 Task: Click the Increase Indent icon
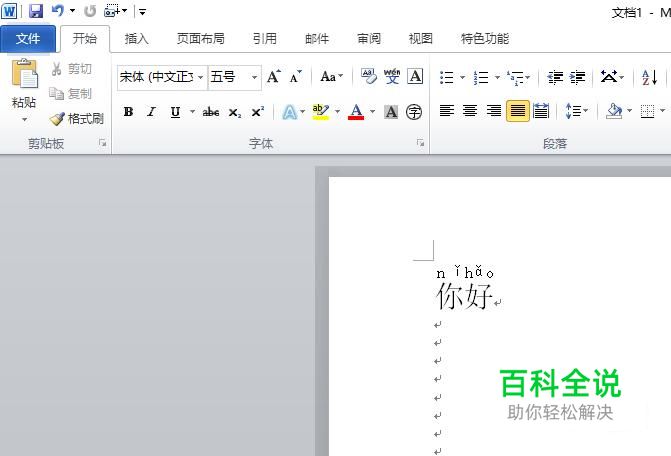pos(578,77)
